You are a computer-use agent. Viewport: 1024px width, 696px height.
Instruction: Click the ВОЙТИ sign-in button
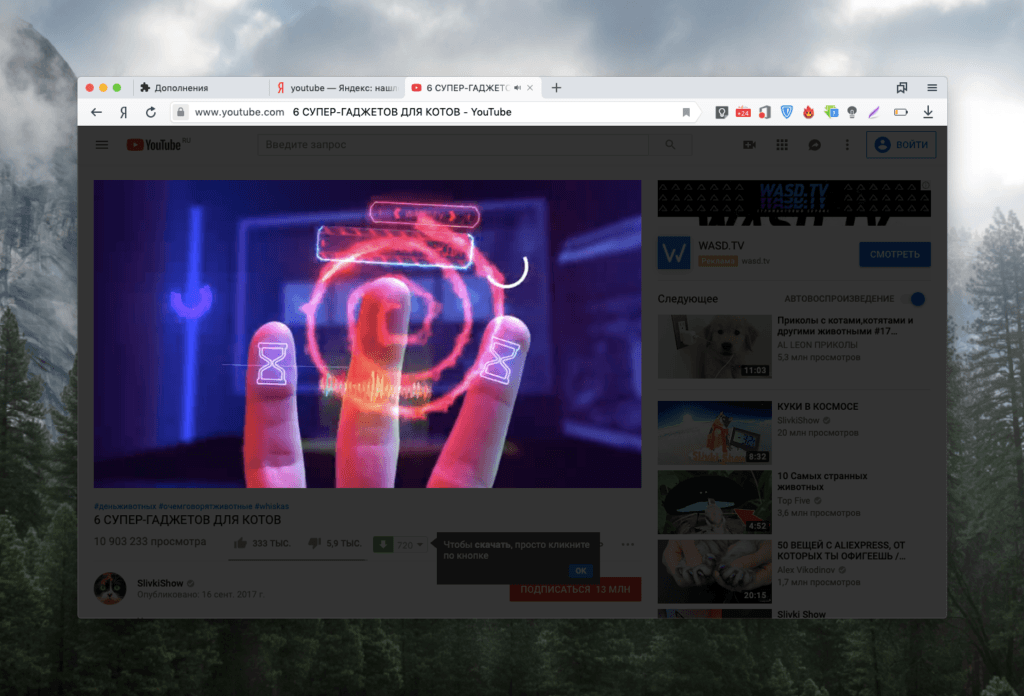coord(901,145)
